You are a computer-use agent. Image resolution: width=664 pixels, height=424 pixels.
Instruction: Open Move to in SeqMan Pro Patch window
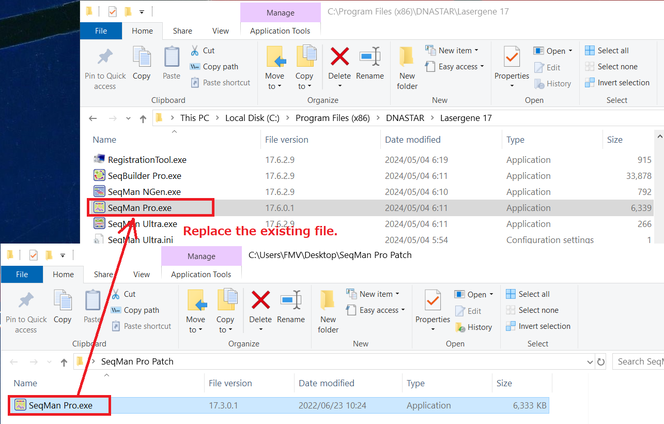(x=196, y=311)
